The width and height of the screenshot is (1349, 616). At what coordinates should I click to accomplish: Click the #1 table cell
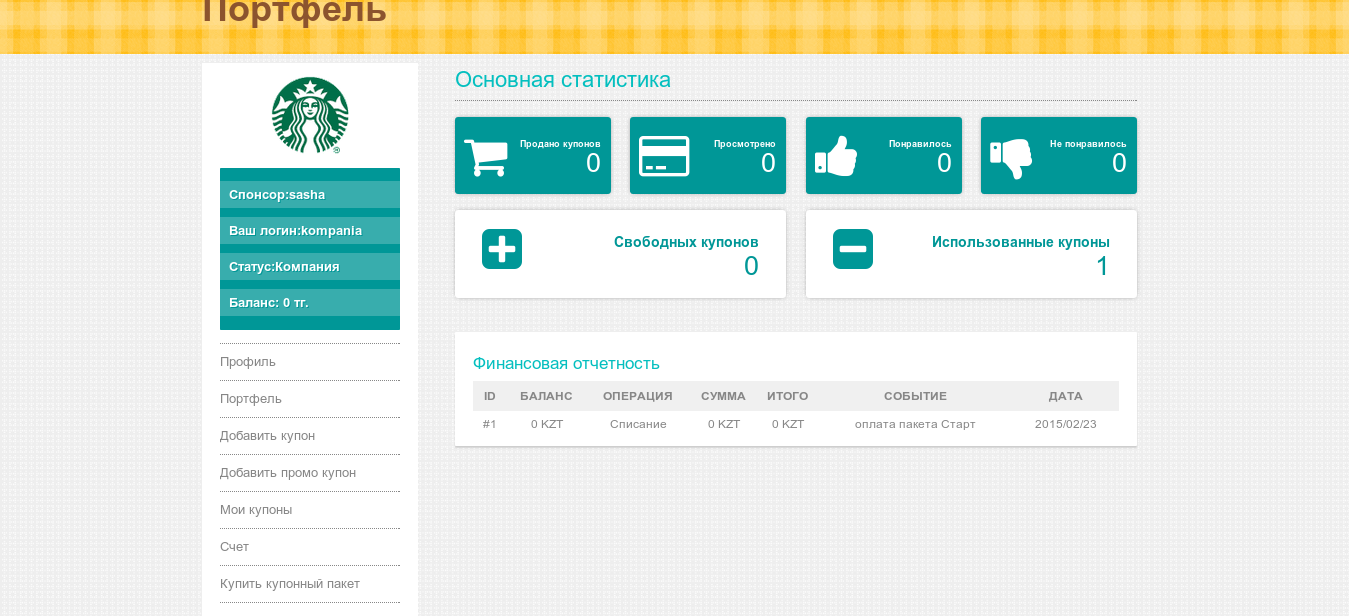[490, 425]
